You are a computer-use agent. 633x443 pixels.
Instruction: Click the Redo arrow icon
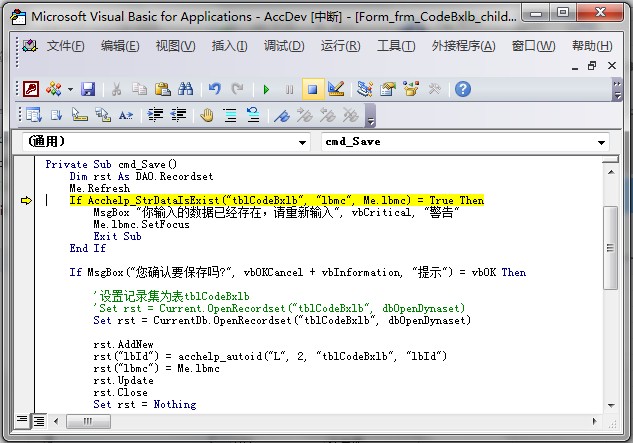237,89
